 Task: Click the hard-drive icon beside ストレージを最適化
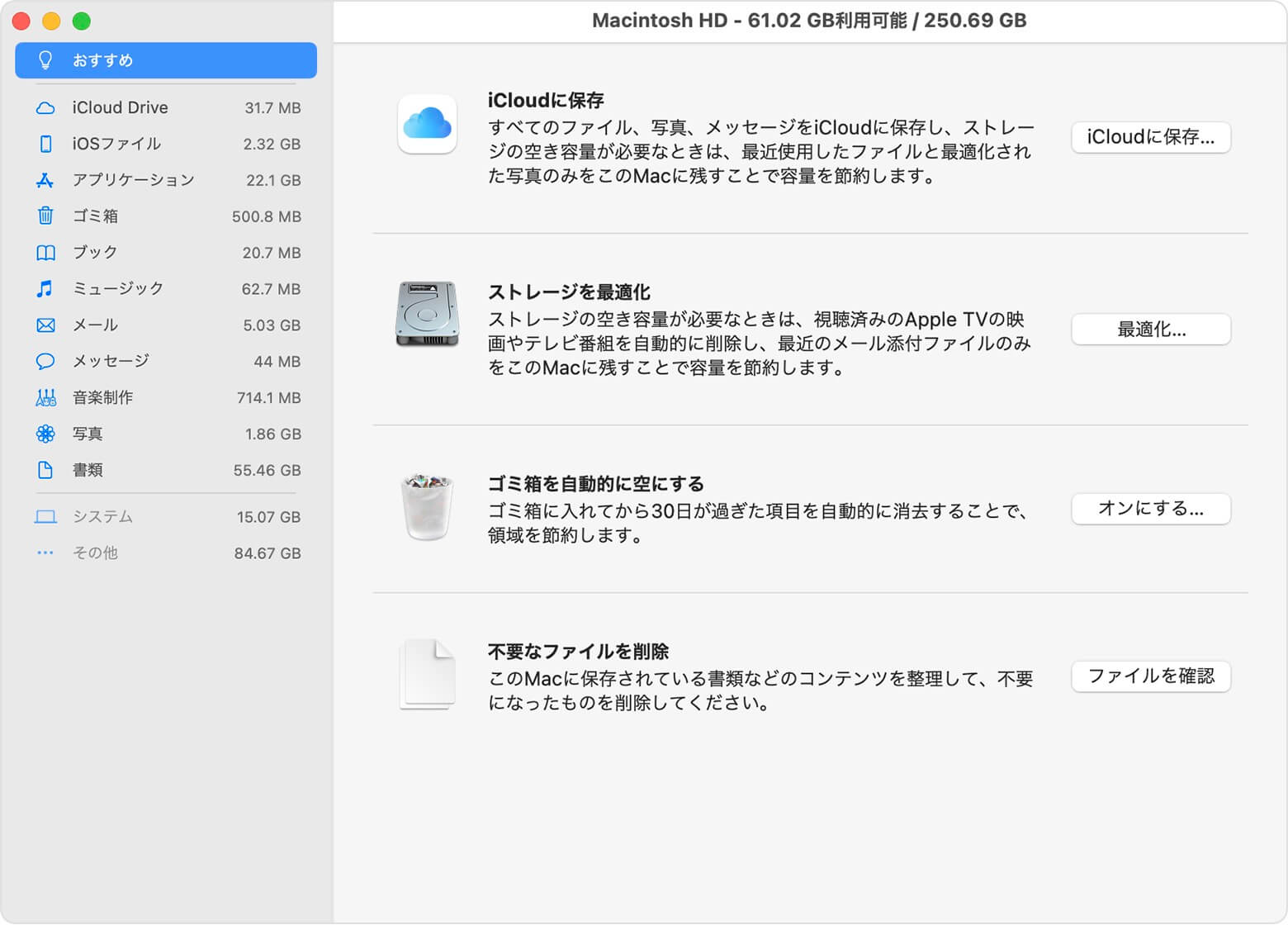point(427,314)
